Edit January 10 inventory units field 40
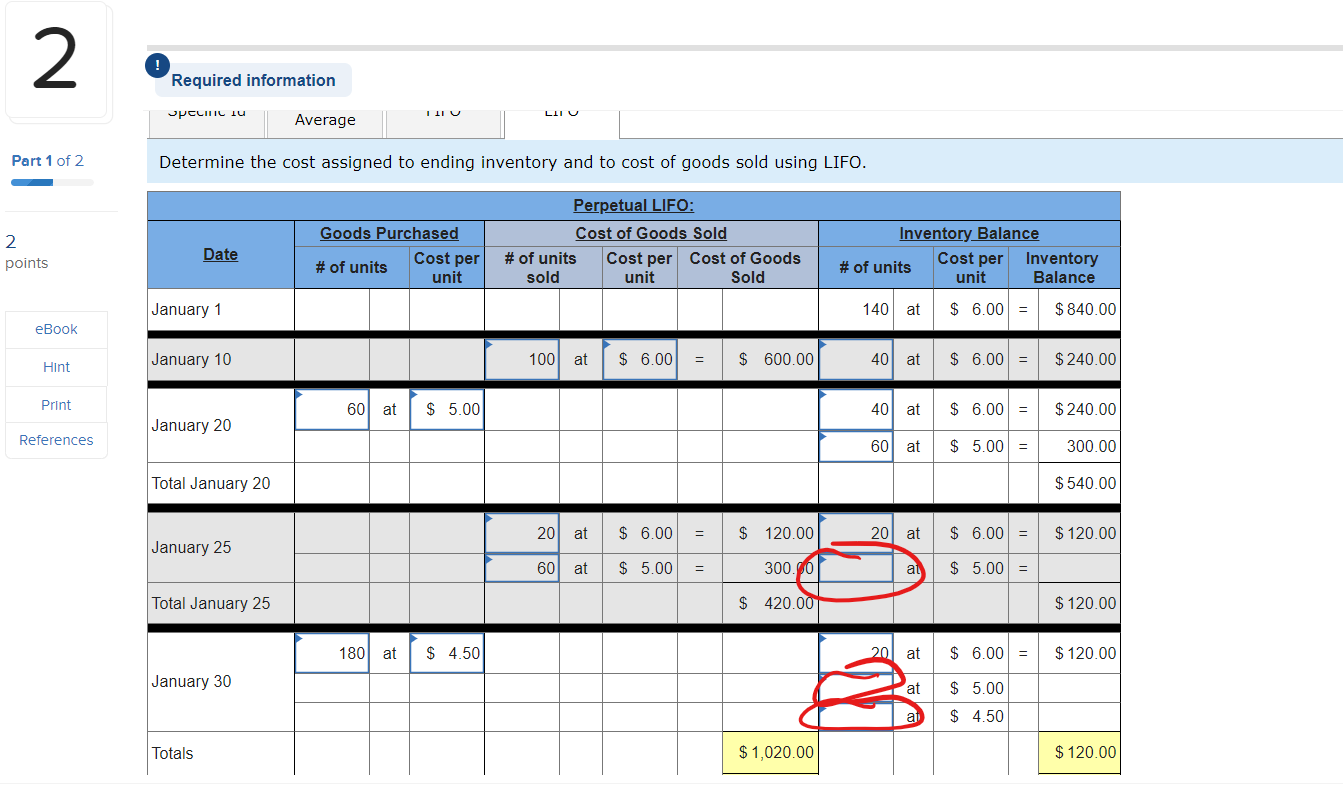1343x787 pixels. coord(856,359)
